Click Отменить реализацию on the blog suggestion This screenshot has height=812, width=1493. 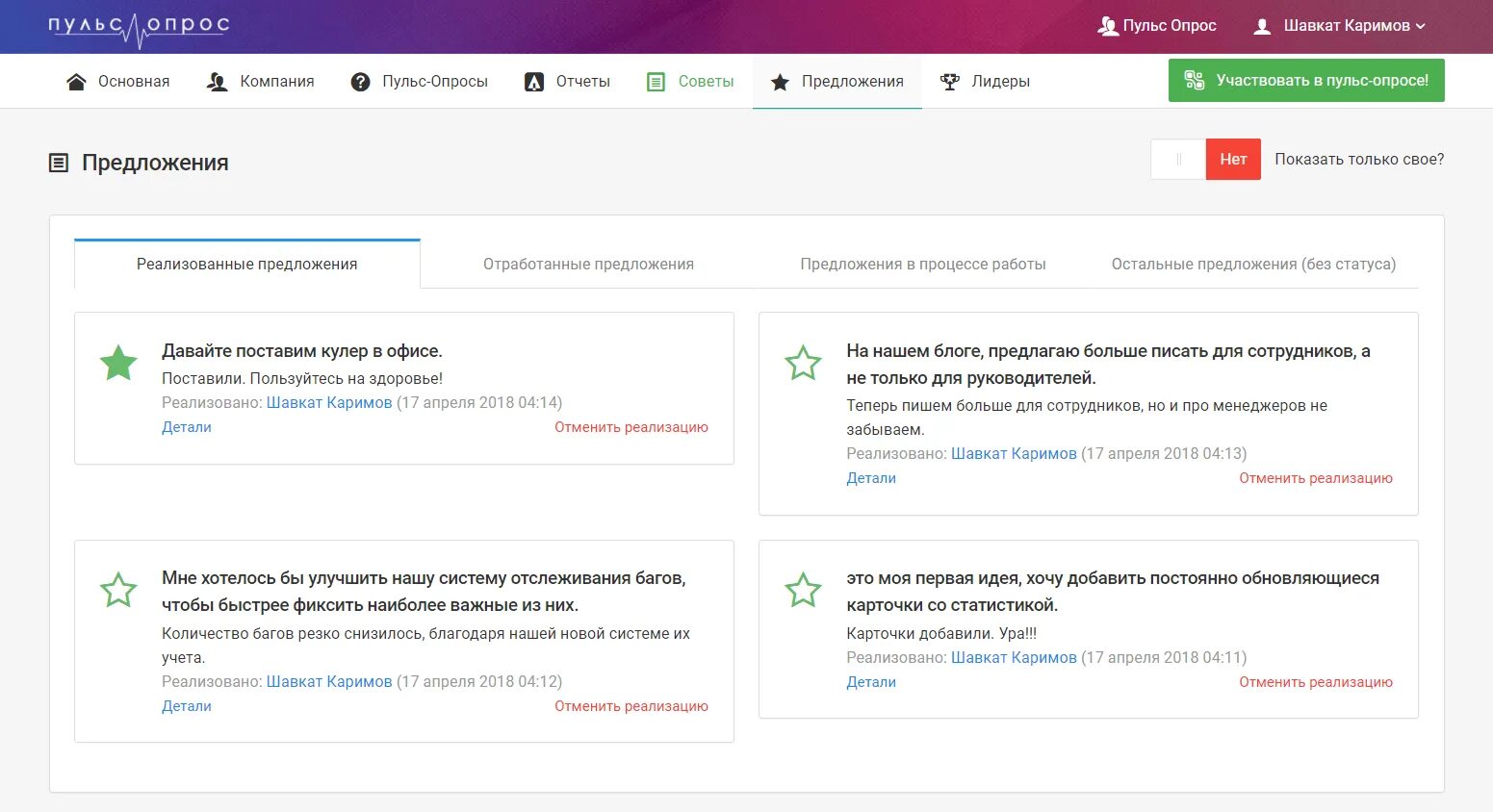1316,478
